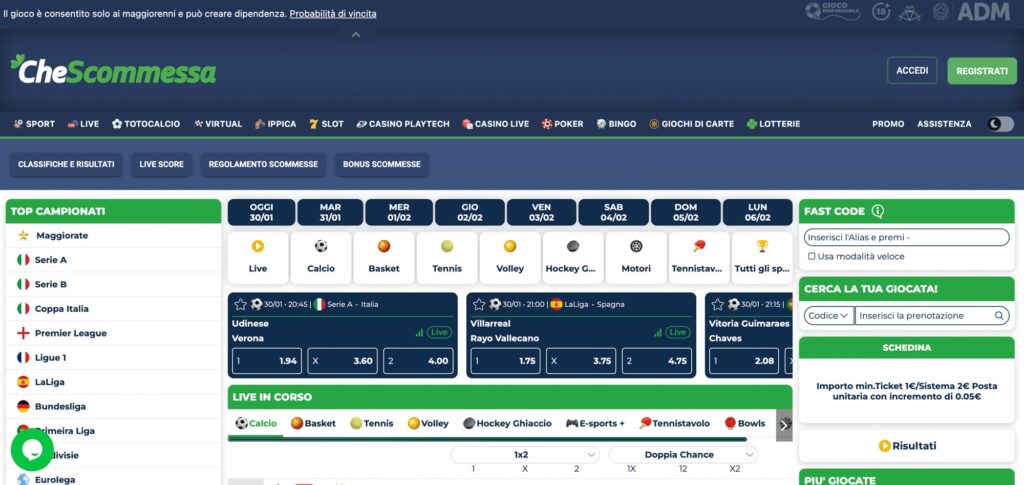This screenshot has width=1024, height=485.
Task: Switch to Hockey Ghiaccio live tab
Action: tap(507, 424)
